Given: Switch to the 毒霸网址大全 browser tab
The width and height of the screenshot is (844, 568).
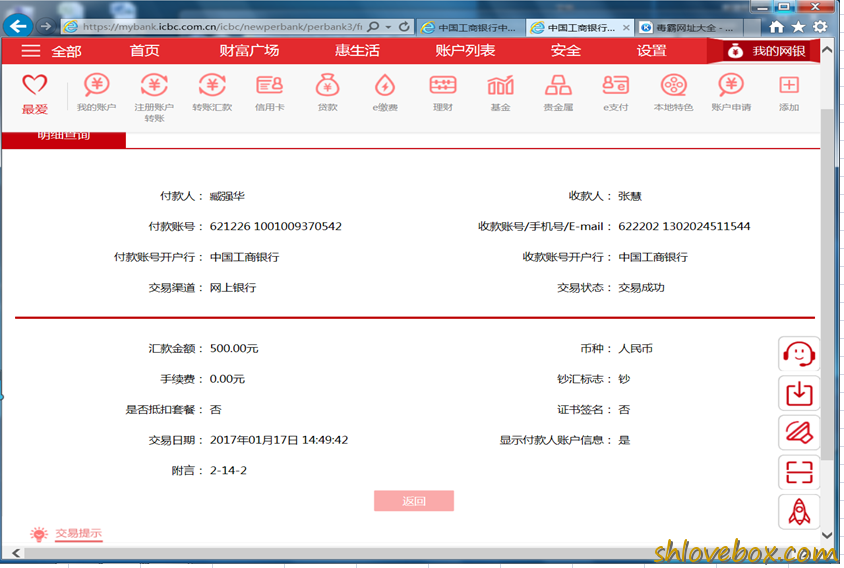Looking at the screenshot, I should [x=690, y=27].
